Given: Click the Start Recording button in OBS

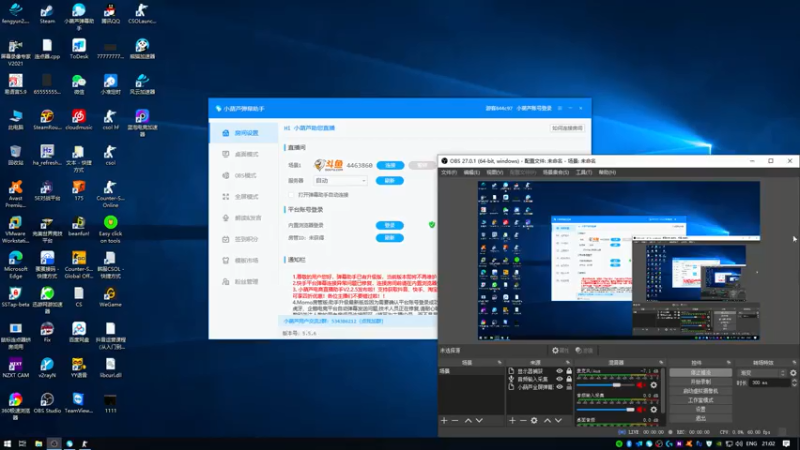Looking at the screenshot, I should tap(701, 382).
